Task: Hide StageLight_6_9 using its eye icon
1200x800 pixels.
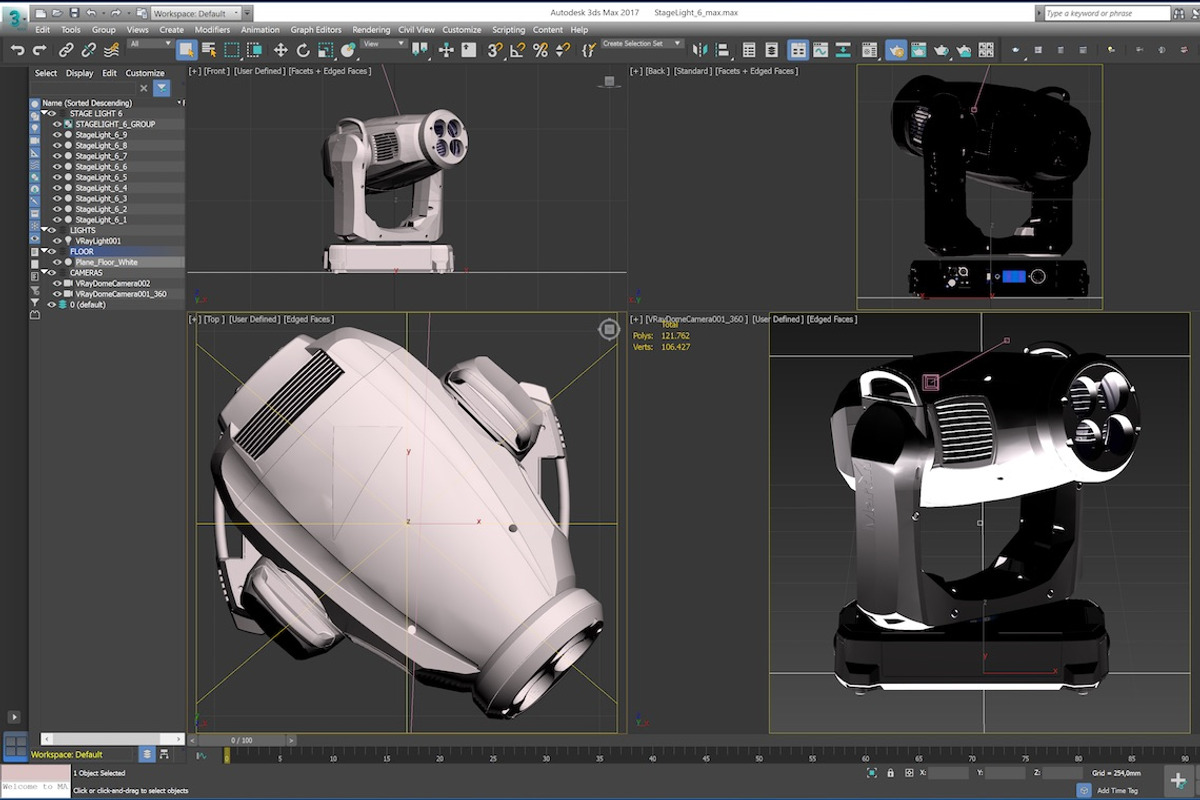Action: pos(57,134)
